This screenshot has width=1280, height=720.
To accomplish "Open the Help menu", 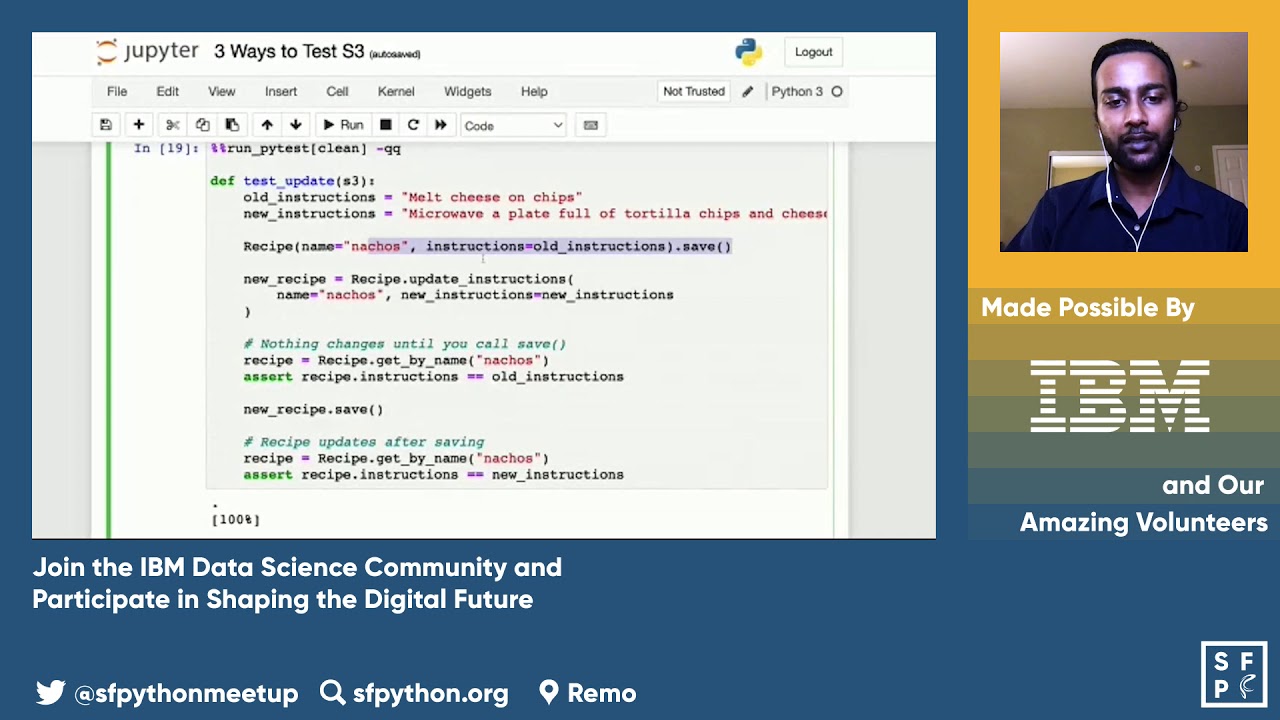I will 534,91.
